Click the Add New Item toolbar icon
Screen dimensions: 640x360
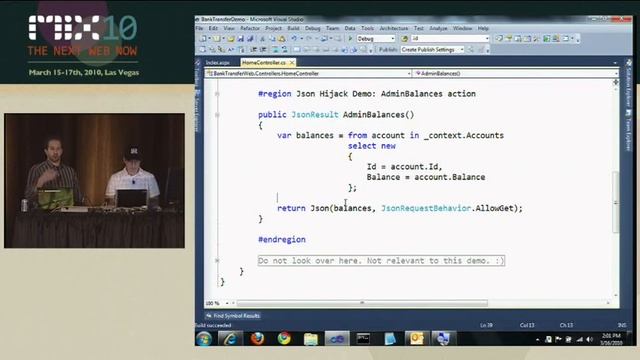coord(217,38)
